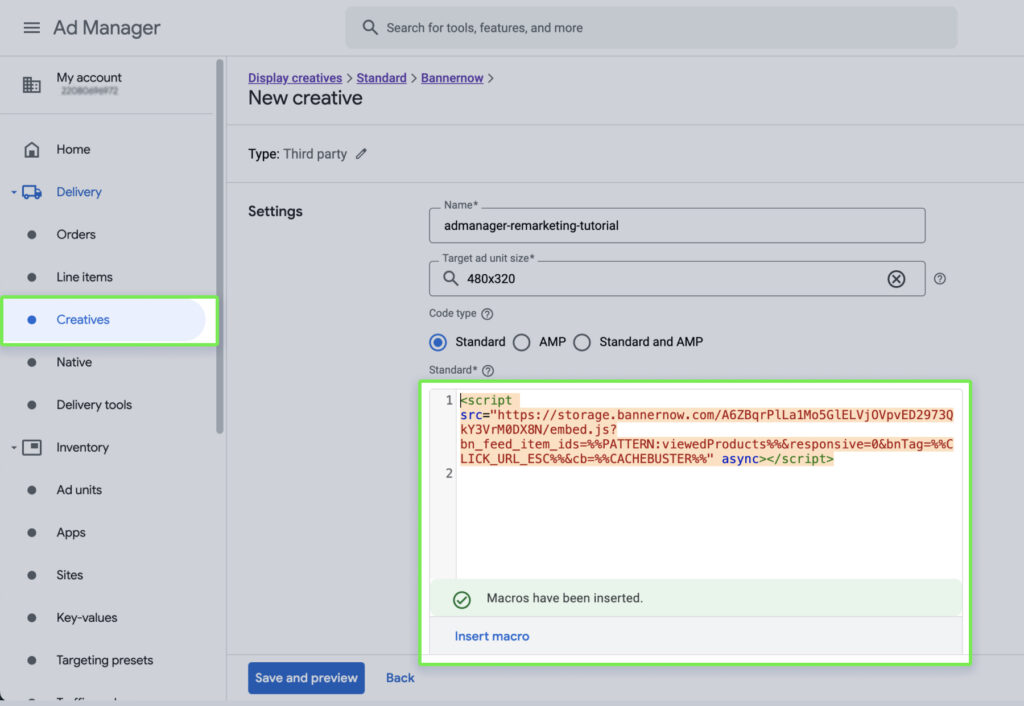Click the Type: Third party text
This screenshot has height=706, width=1024.
click(297, 154)
